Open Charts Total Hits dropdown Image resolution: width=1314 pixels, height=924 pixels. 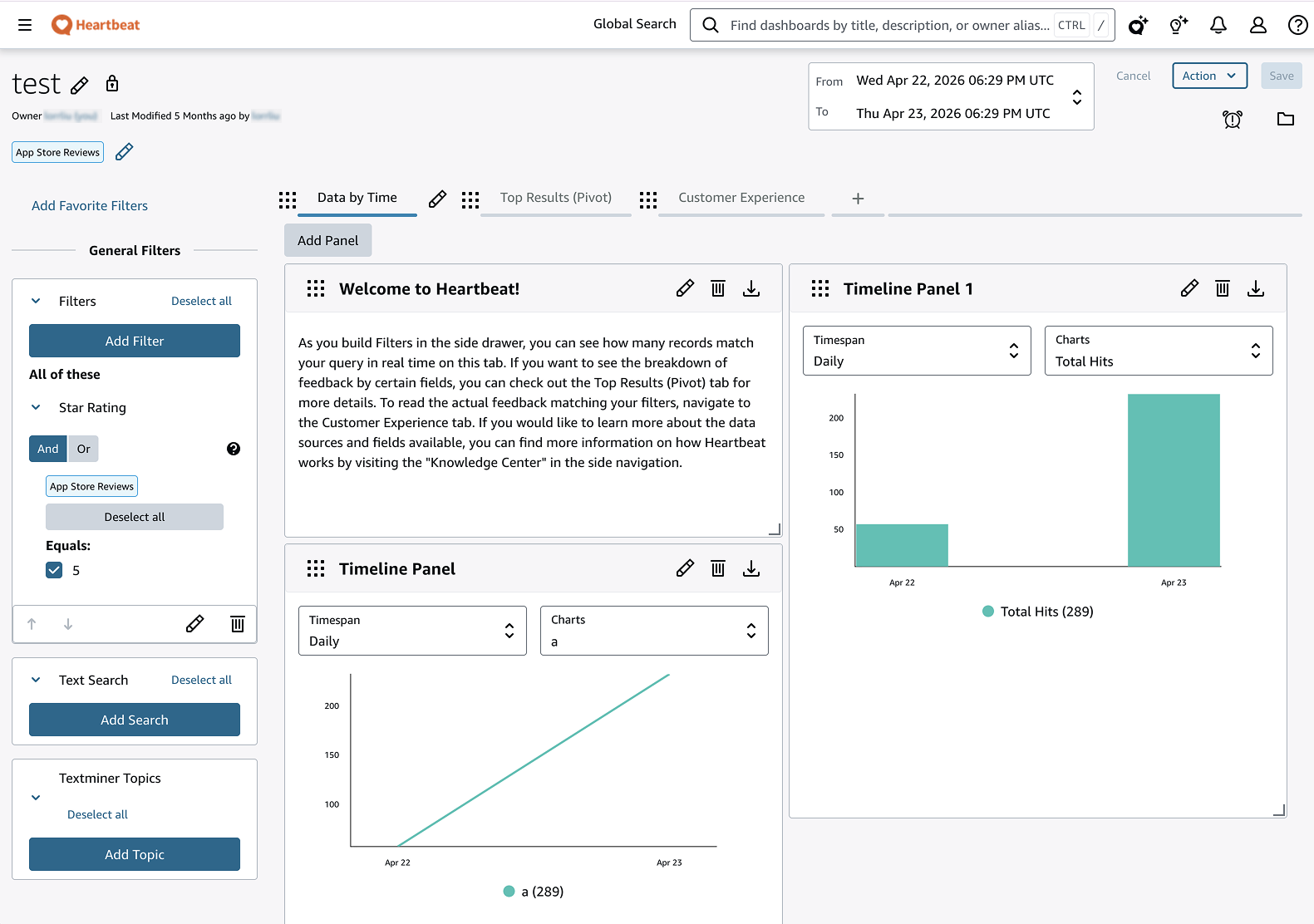pos(1159,351)
